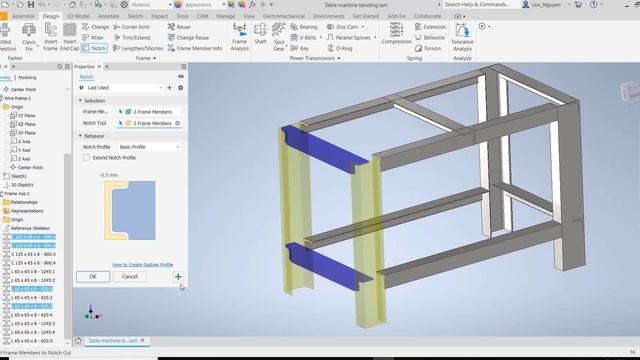Click the Home icon in quick access toolbar
Image resolution: width=640 pixels, height=360 pixels.
[72, 4]
